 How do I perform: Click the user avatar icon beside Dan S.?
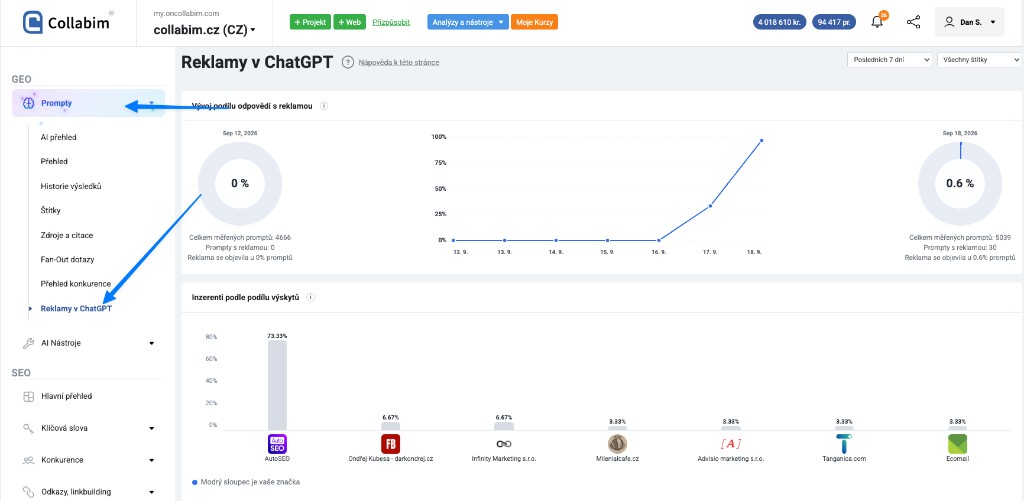coord(950,22)
